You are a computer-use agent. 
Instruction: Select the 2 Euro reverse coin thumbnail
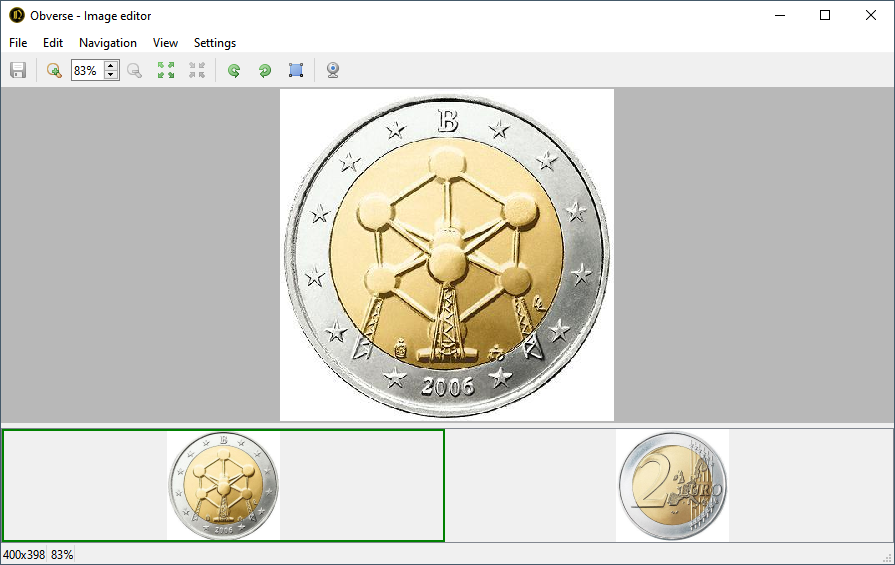click(x=672, y=486)
